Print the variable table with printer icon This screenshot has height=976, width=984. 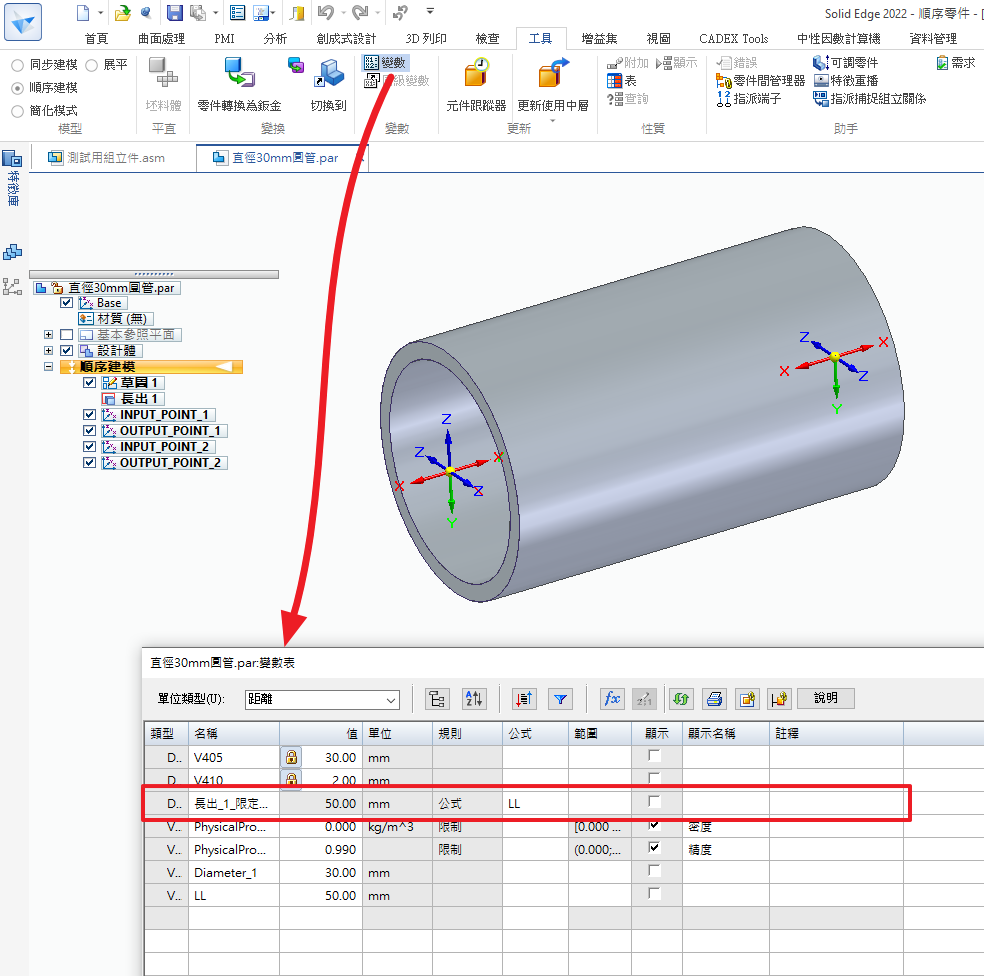(714, 699)
